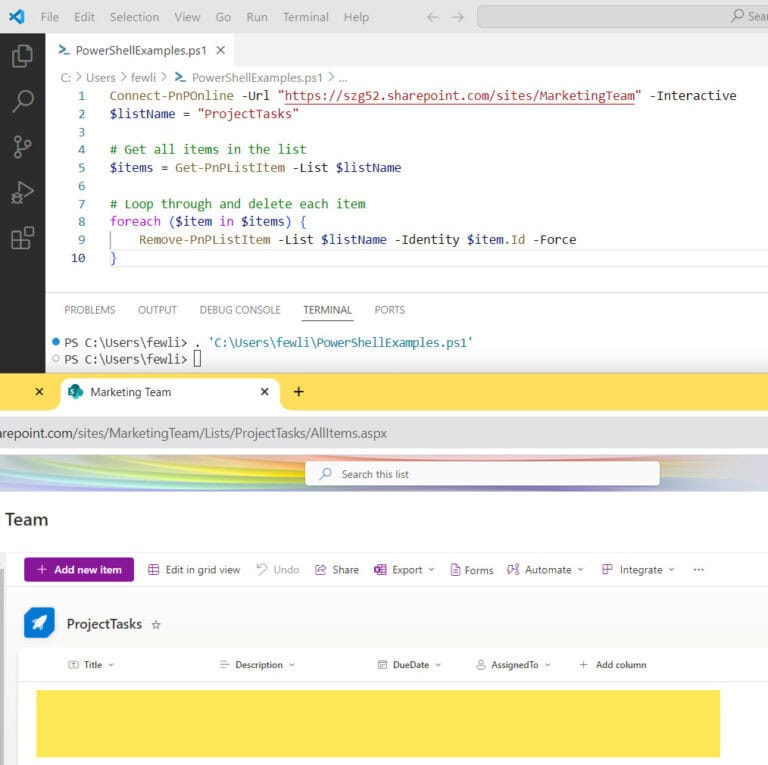
Task: Click the breadcrumb ellipsis segment
Action: tap(343, 77)
